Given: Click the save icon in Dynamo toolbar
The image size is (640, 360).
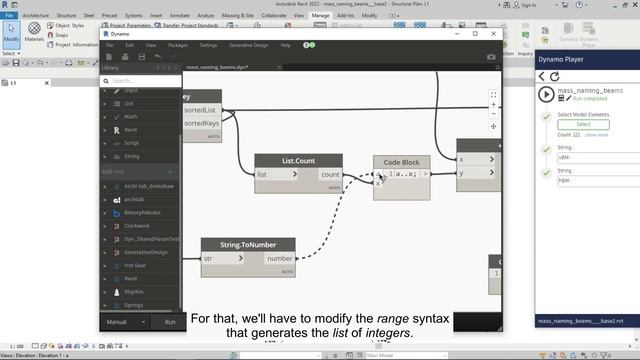Looking at the screenshot, I should point(142,57).
